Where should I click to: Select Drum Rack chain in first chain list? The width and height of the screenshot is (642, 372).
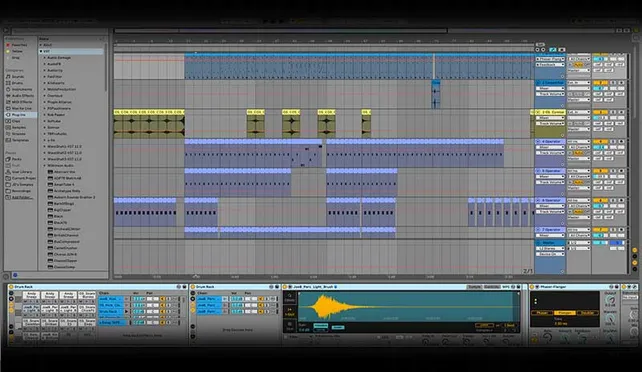pos(111,311)
